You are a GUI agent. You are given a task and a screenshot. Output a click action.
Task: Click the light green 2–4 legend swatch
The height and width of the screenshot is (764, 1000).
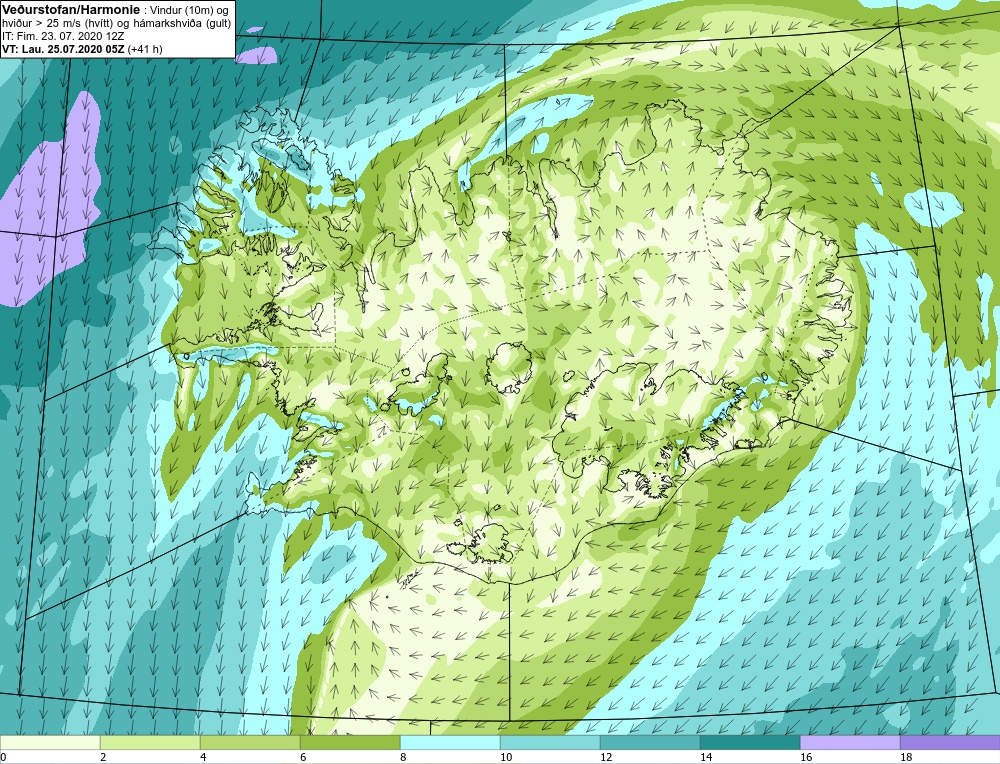150,742
